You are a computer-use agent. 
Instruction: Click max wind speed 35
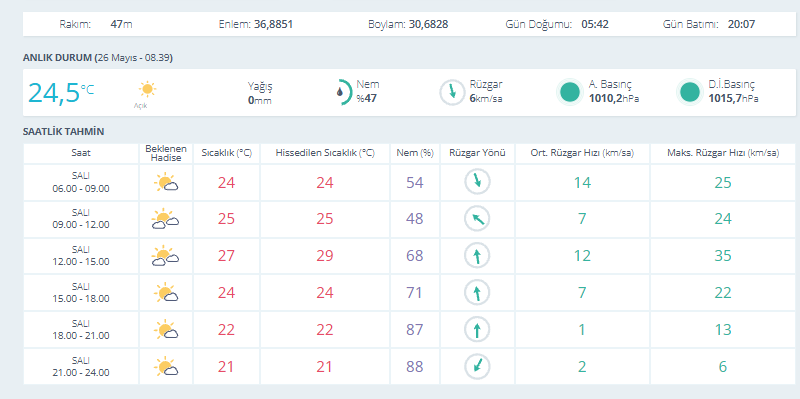click(723, 256)
